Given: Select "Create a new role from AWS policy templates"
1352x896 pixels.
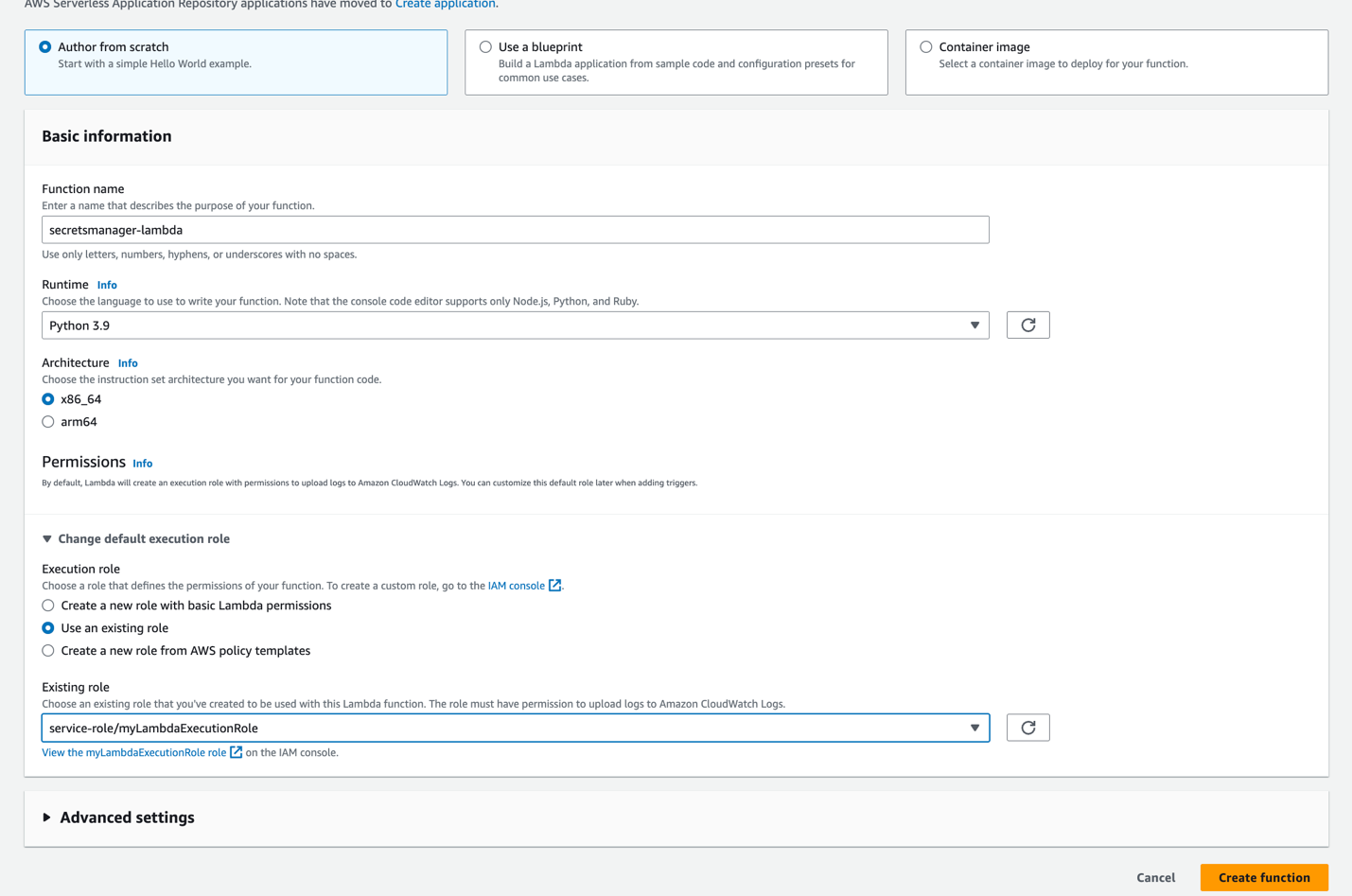Looking at the screenshot, I should point(48,650).
